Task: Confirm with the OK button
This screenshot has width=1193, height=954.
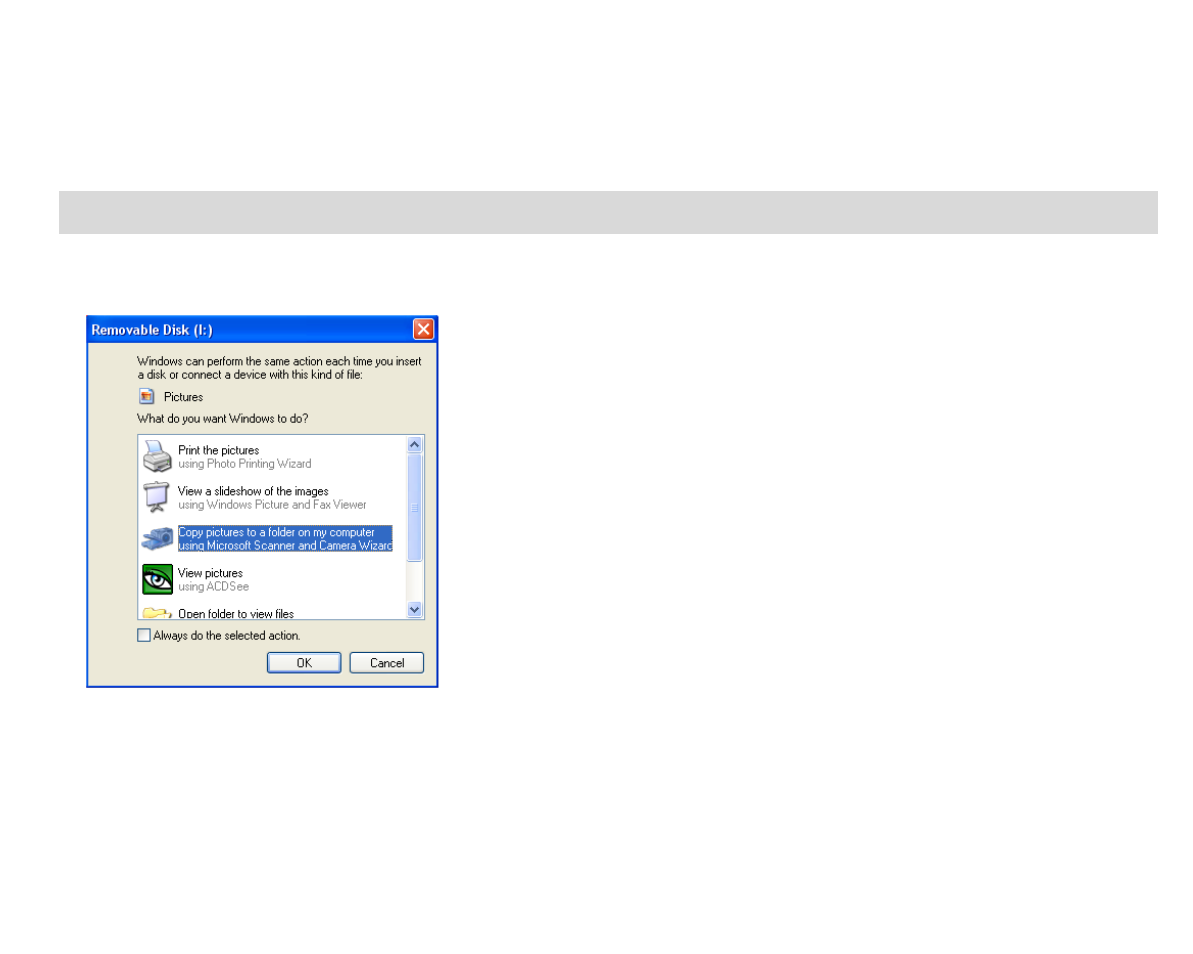Action: tap(304, 663)
